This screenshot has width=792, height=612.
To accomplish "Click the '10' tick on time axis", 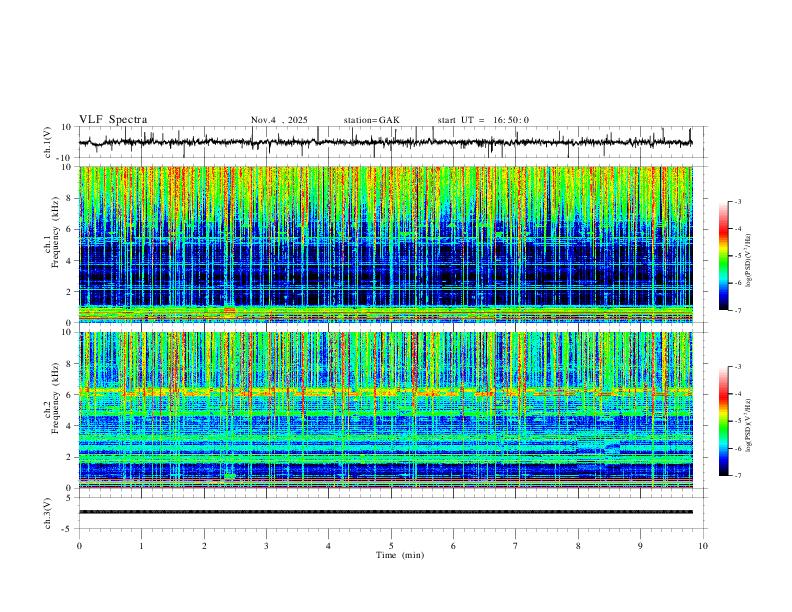I will pos(703,546).
